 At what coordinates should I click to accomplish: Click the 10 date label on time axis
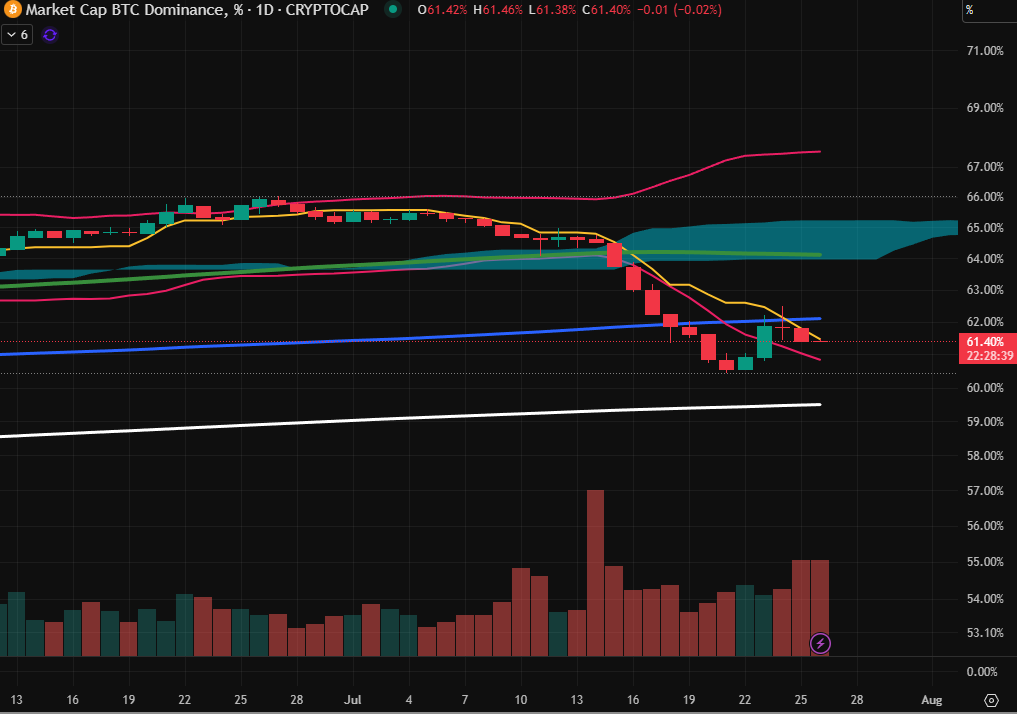tap(521, 700)
